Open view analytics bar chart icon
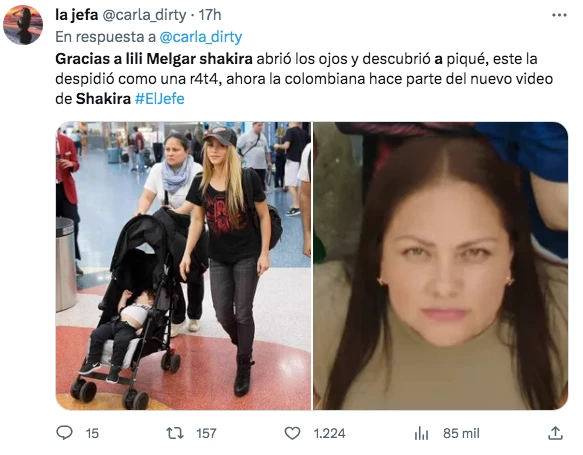The height and width of the screenshot is (455, 583). [421, 433]
